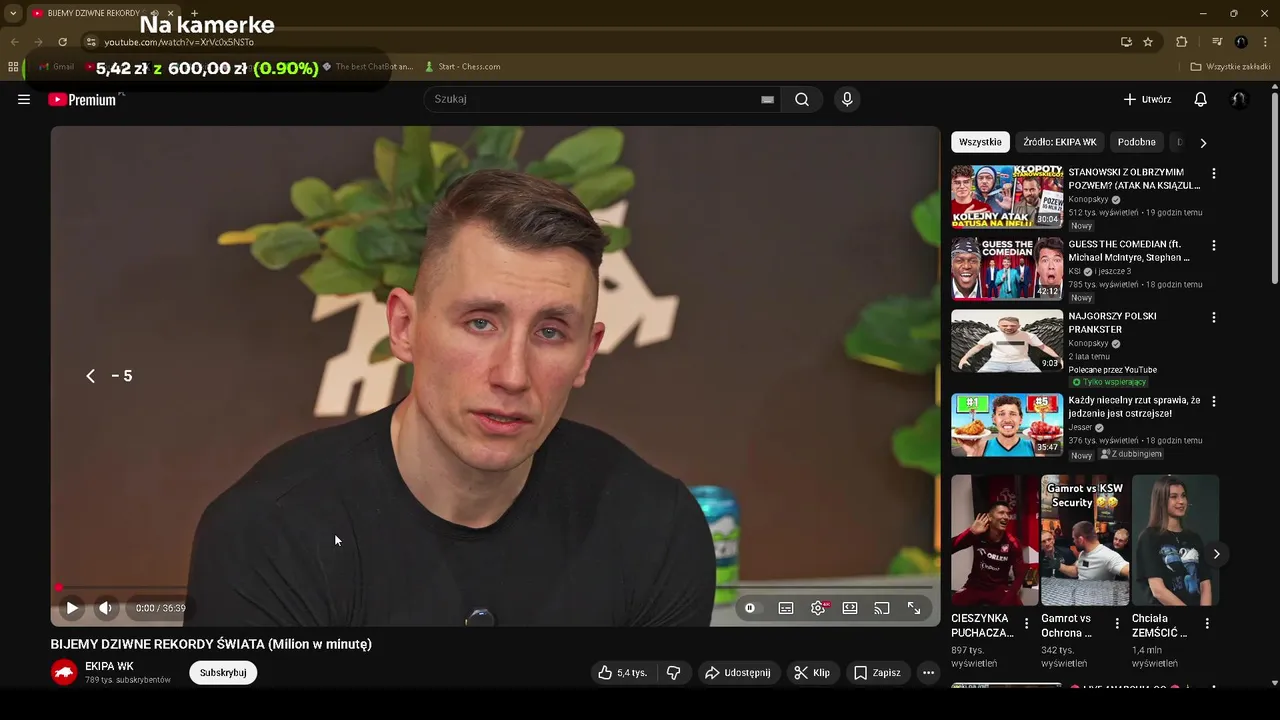Viewport: 1280px width, 720px height.
Task: Open Konopskyy channel under STANOWSKI video
Action: [1088, 200]
